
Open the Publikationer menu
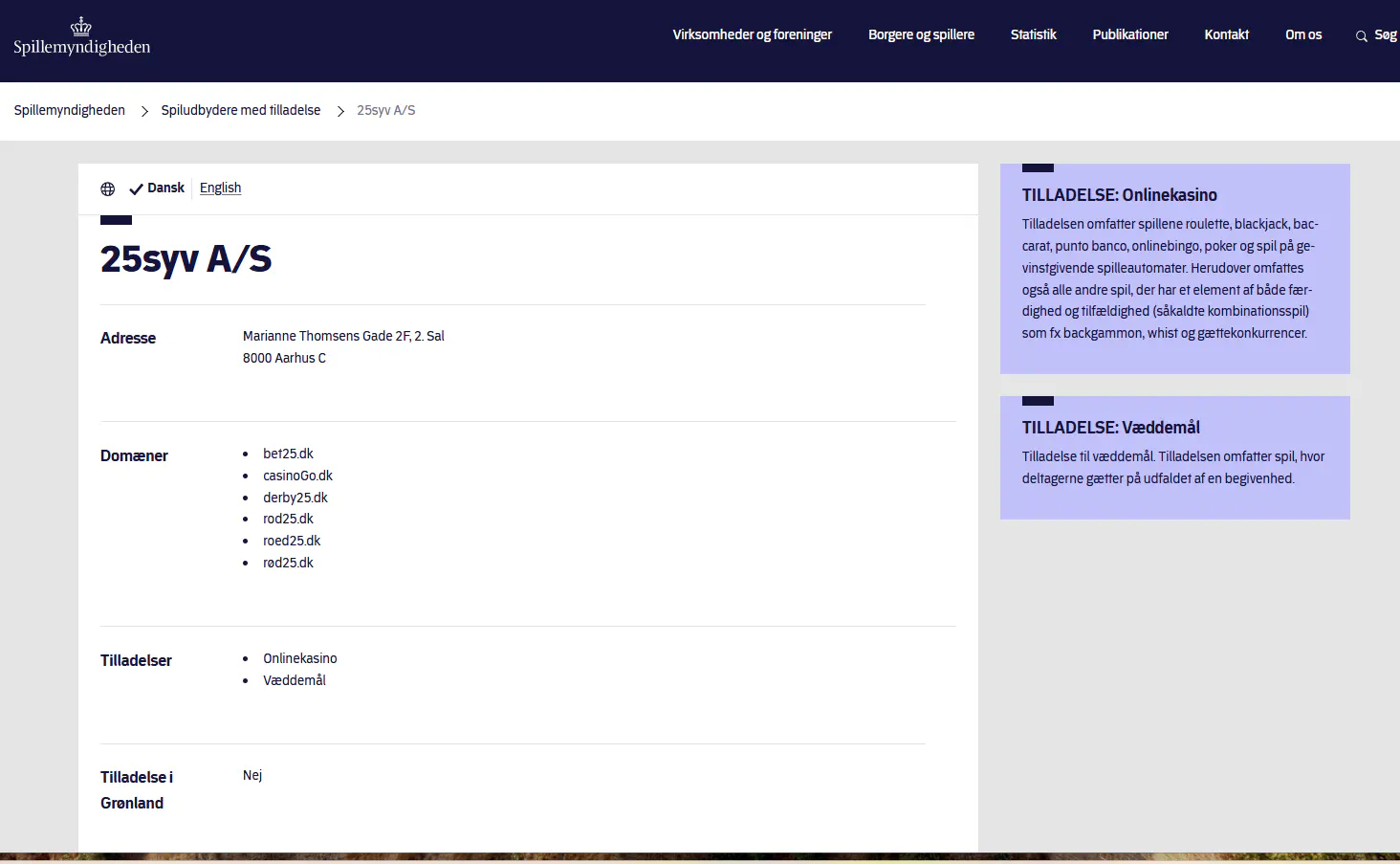[1130, 34]
